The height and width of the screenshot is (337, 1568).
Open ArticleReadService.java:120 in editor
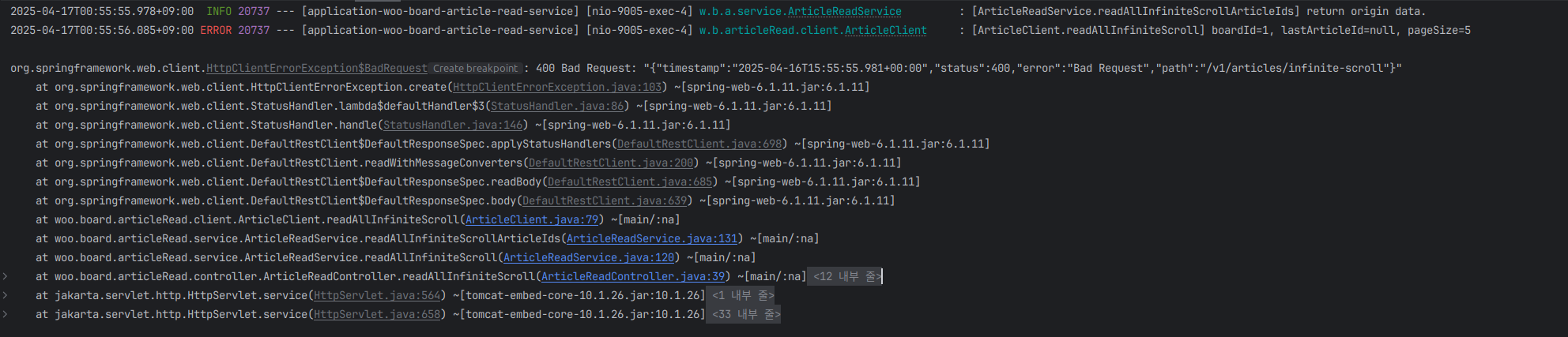[x=589, y=258]
